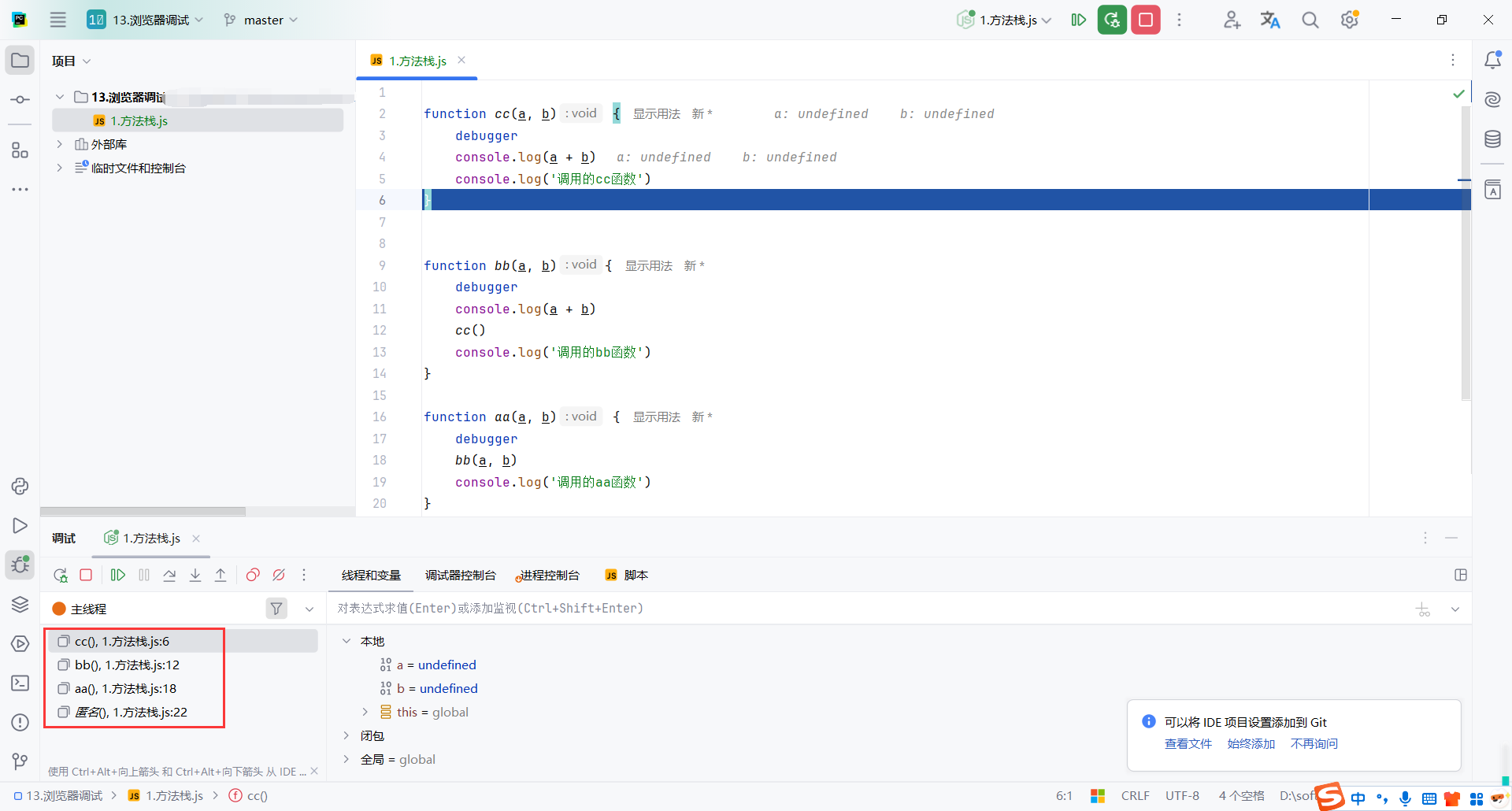Toggle Mute Breakpoints
Viewport: 1512px width, 811px height.
[x=279, y=575]
